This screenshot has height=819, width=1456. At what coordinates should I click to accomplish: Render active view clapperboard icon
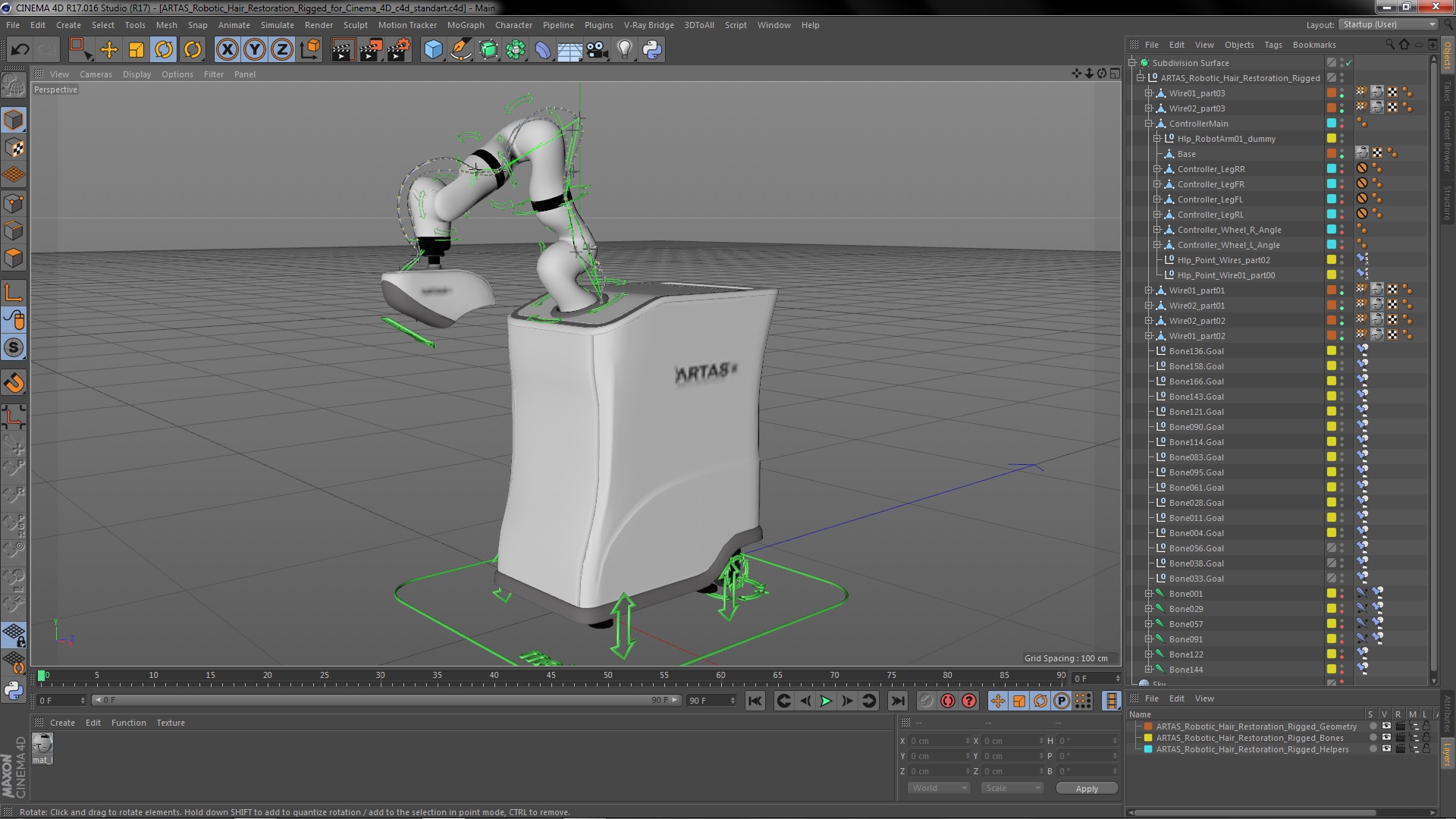click(x=343, y=50)
